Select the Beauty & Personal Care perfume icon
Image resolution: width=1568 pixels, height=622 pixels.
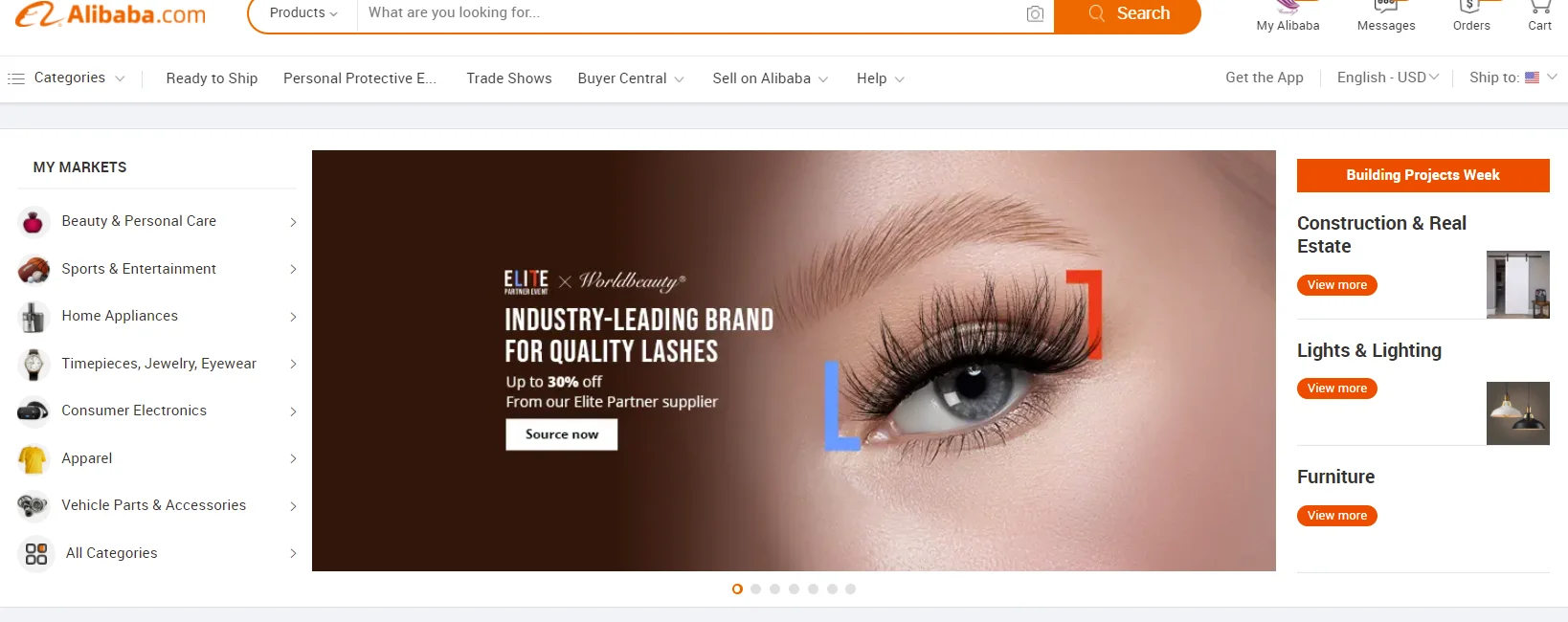coord(34,222)
